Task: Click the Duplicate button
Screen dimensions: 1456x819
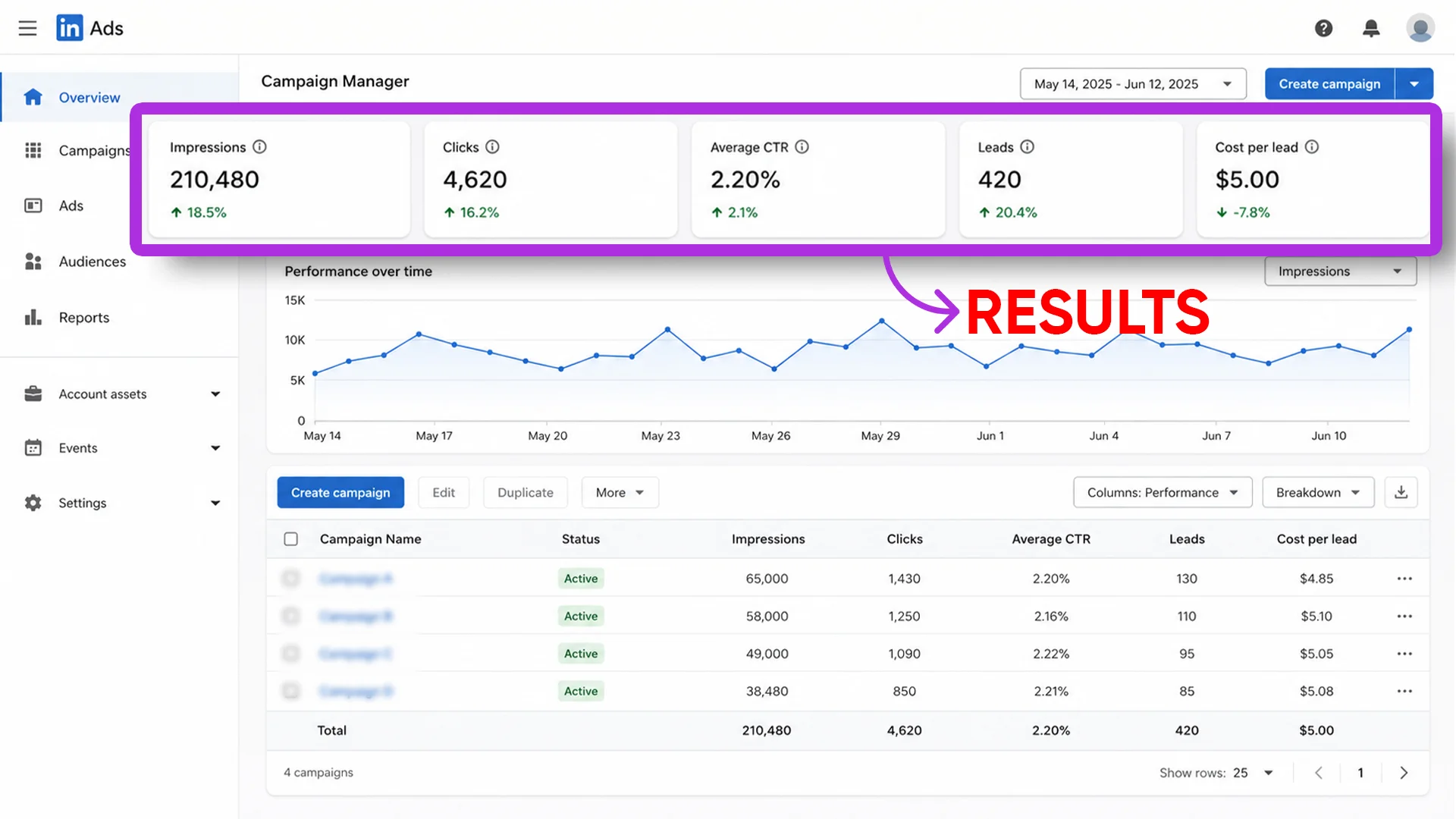Action: (526, 492)
